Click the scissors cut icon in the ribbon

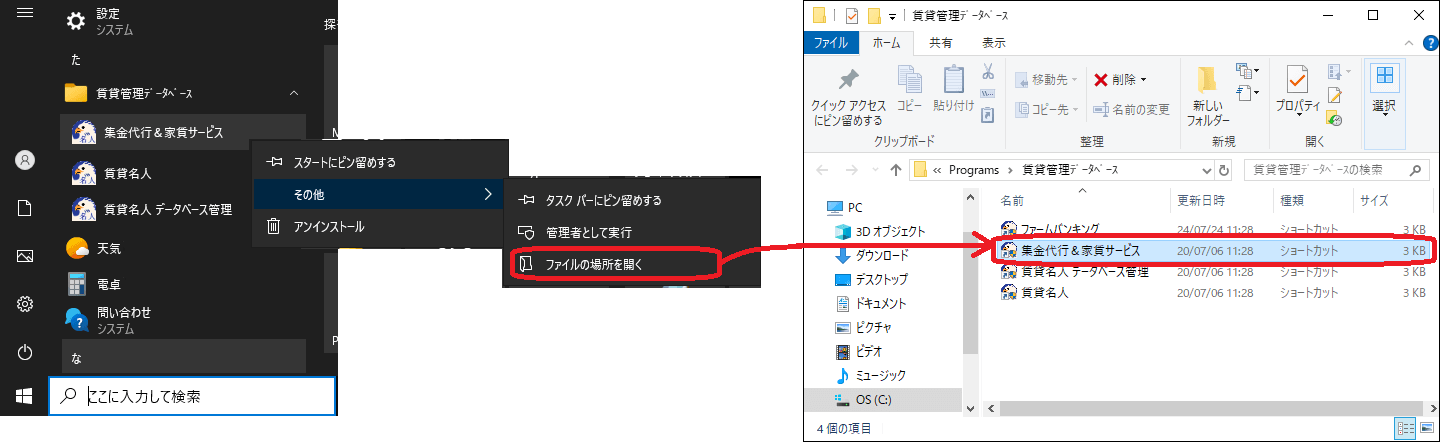987,72
